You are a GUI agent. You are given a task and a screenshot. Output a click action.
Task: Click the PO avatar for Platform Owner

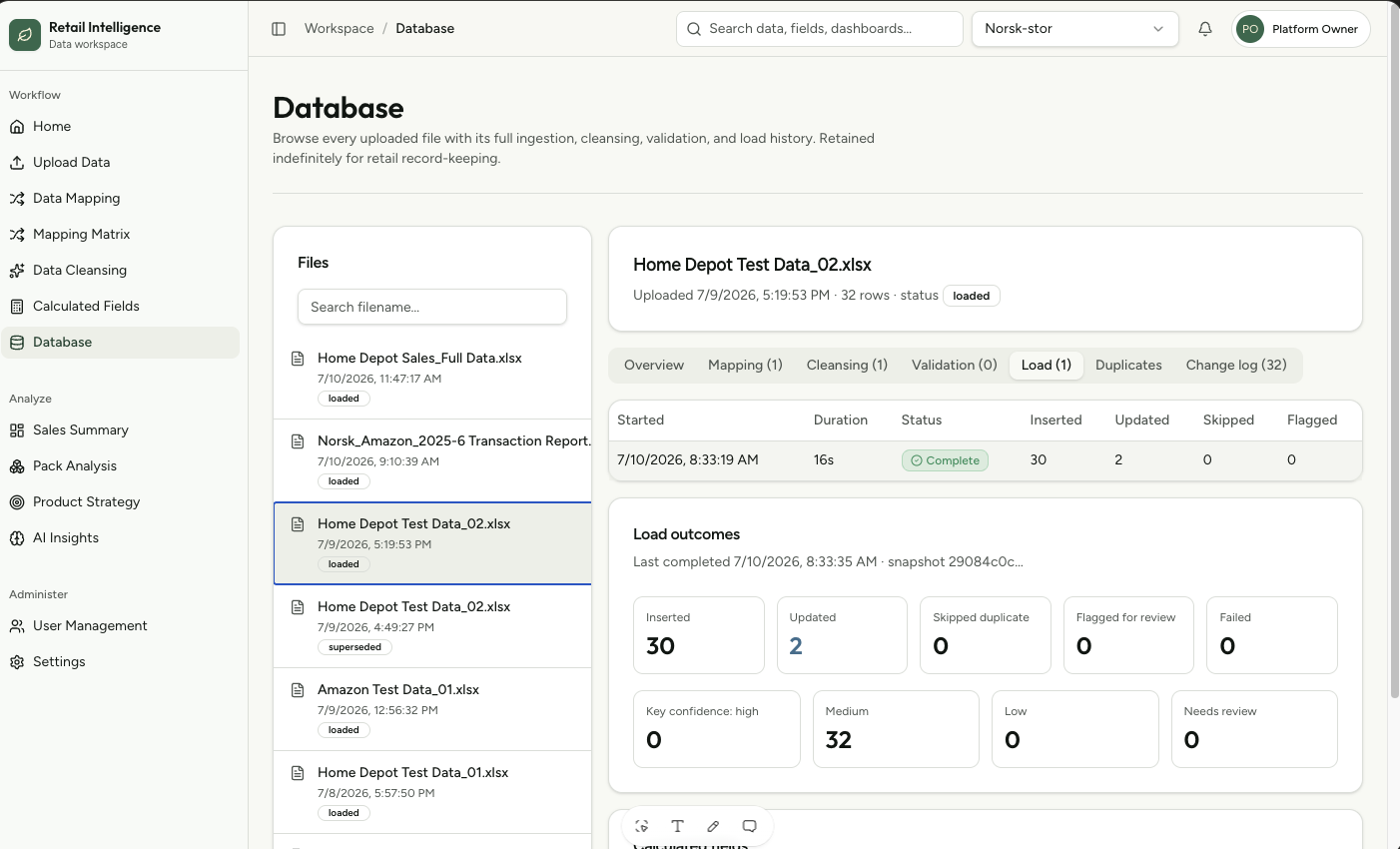click(1250, 29)
